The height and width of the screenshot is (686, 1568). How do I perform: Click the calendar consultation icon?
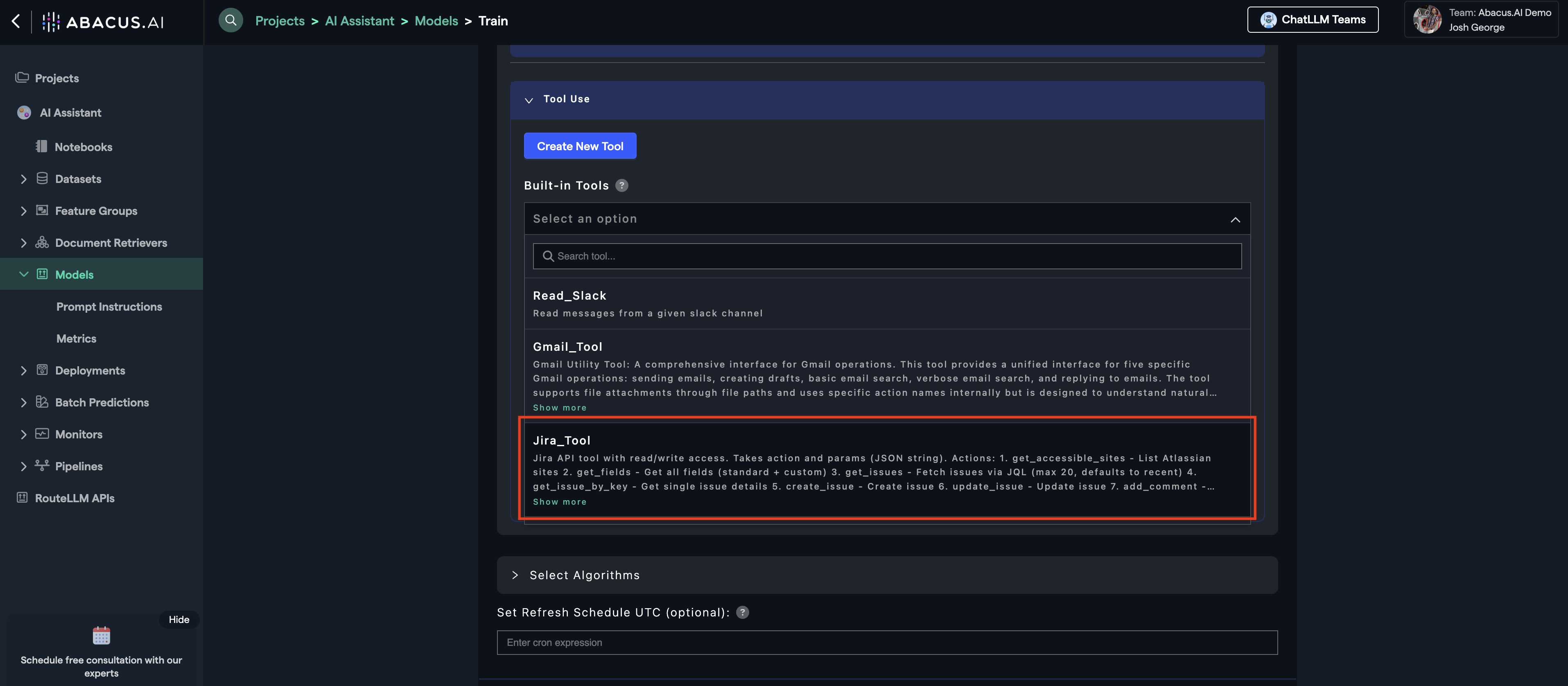pos(101,636)
